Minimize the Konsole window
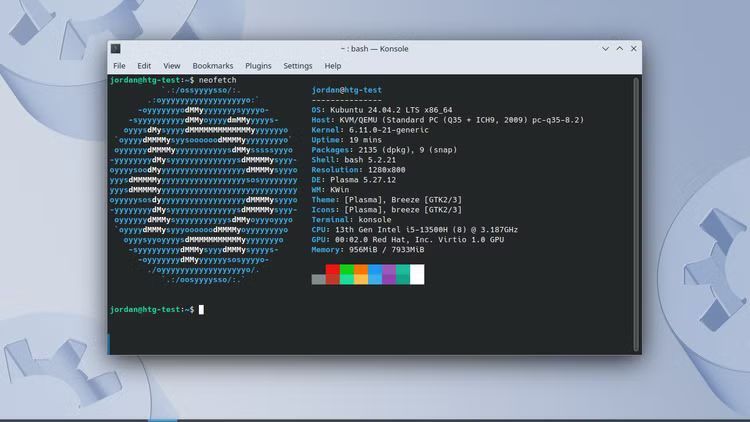The width and height of the screenshot is (750, 422). pyautogui.click(x=606, y=49)
